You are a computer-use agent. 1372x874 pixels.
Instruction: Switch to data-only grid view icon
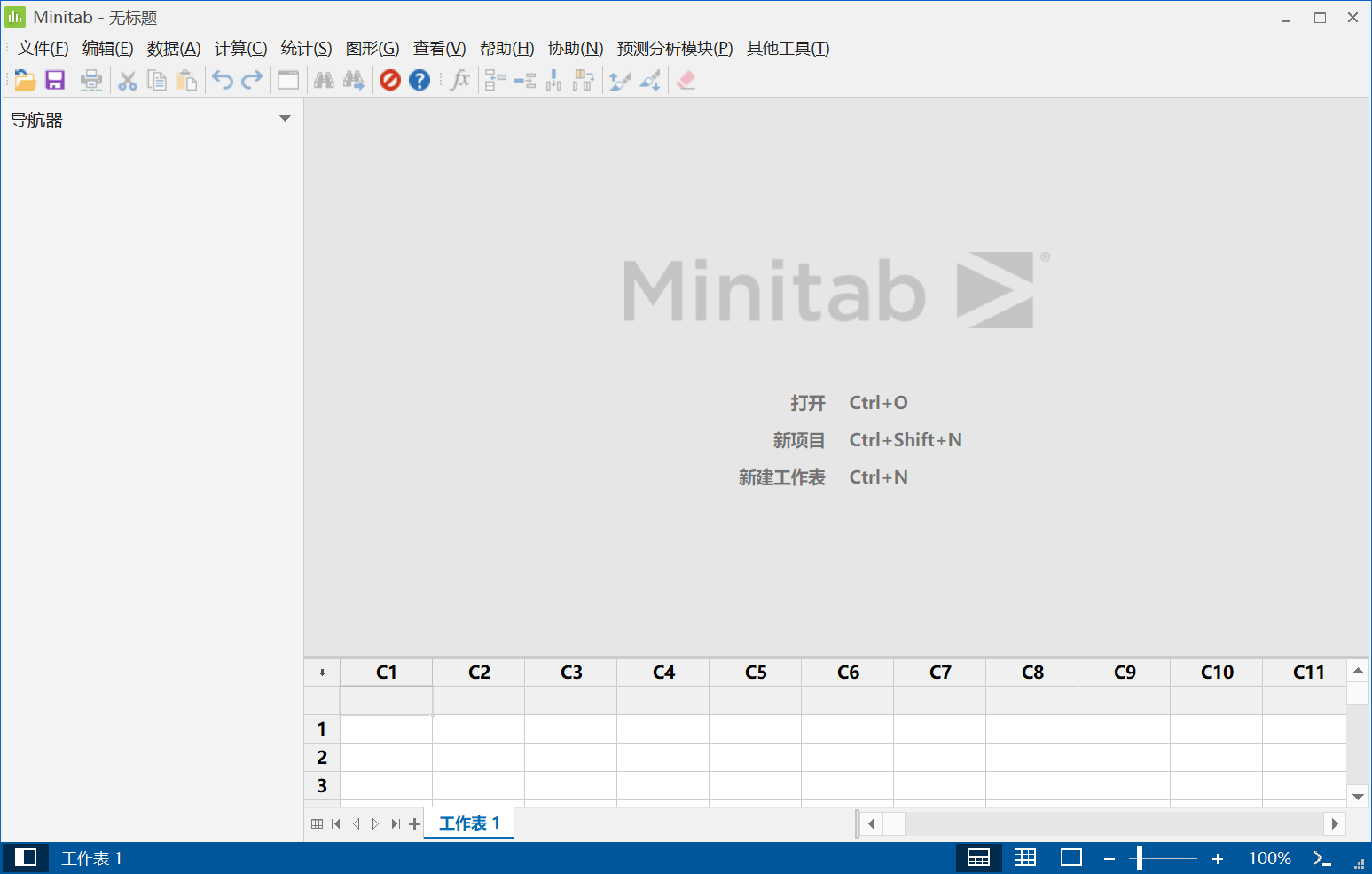(x=1025, y=857)
